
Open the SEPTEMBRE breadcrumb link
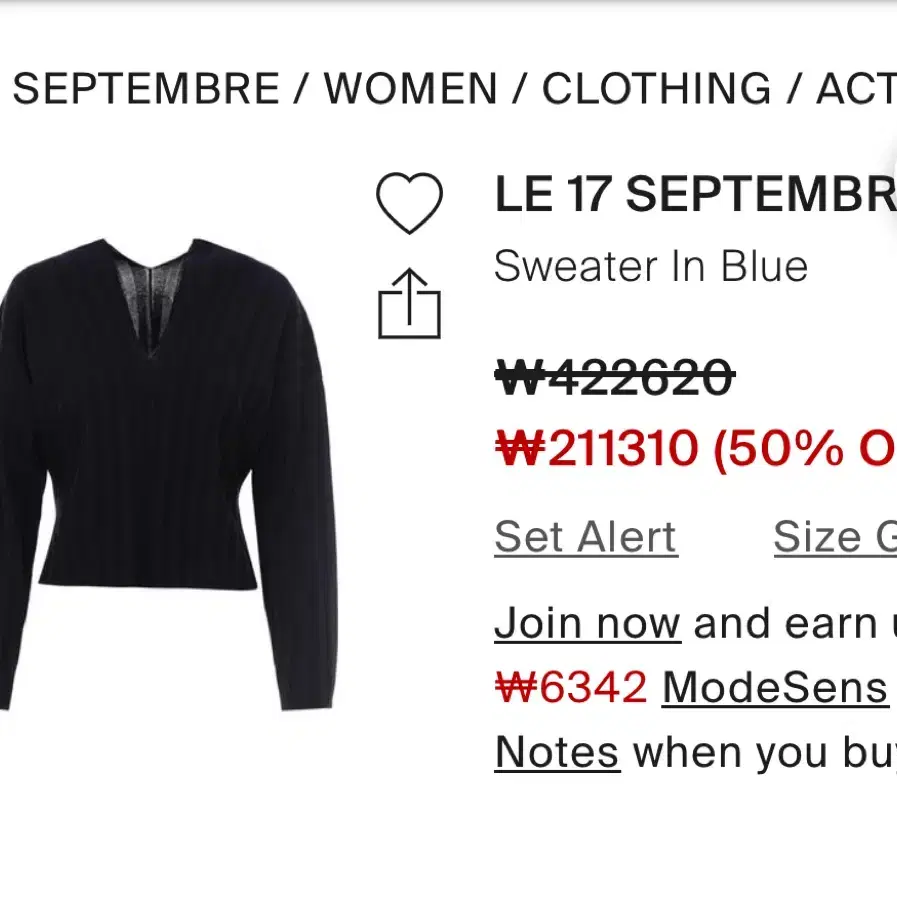click(x=146, y=89)
